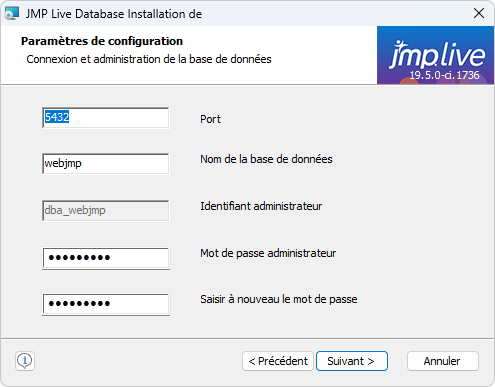This screenshot has width=495, height=387.
Task: Click the "Saisir à nouveau le mot de passe" label
Action: click(279, 299)
